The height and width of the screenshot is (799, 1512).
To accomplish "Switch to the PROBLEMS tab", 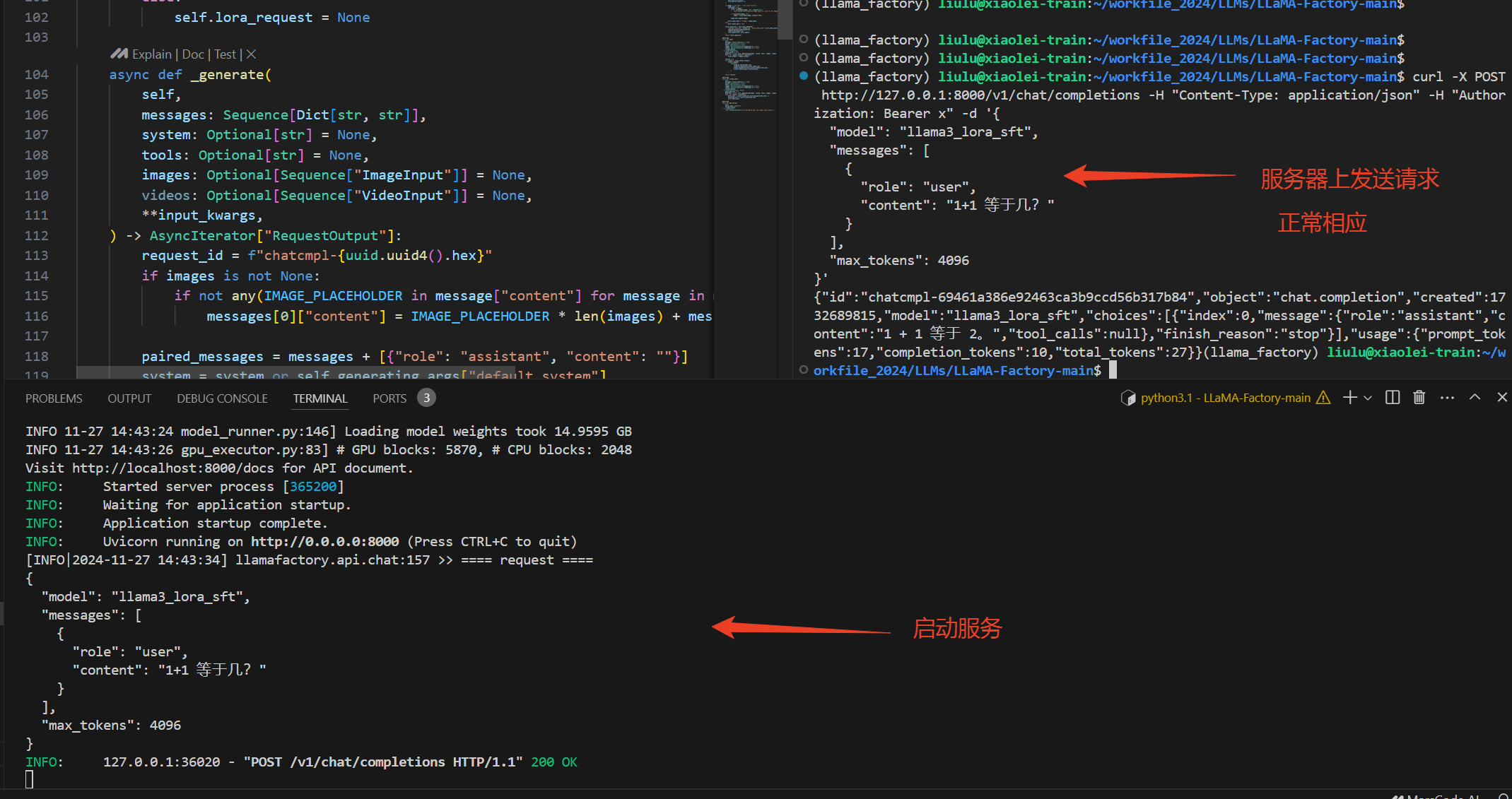I will [x=54, y=398].
